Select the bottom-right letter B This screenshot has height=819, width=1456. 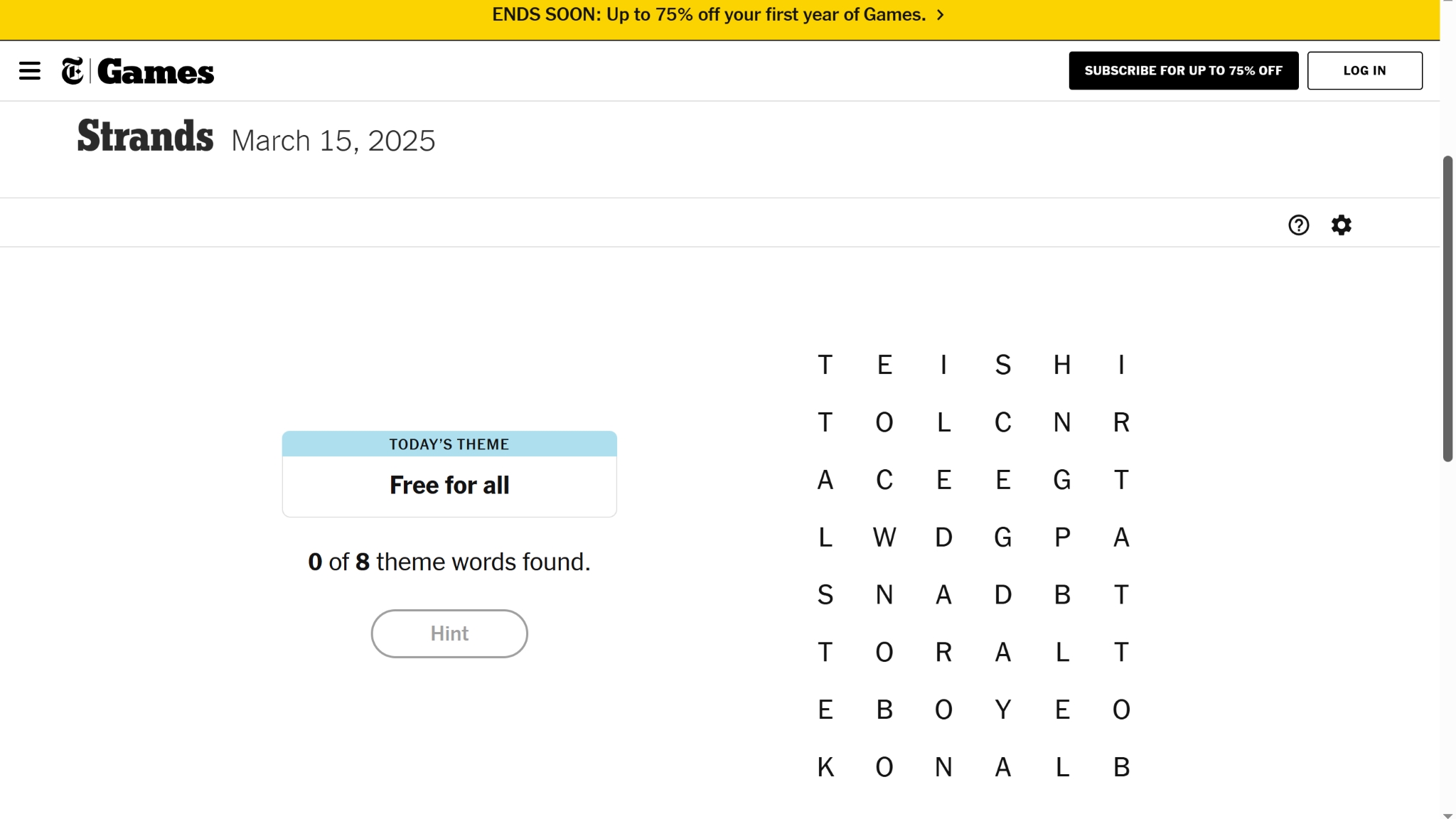(x=1121, y=767)
